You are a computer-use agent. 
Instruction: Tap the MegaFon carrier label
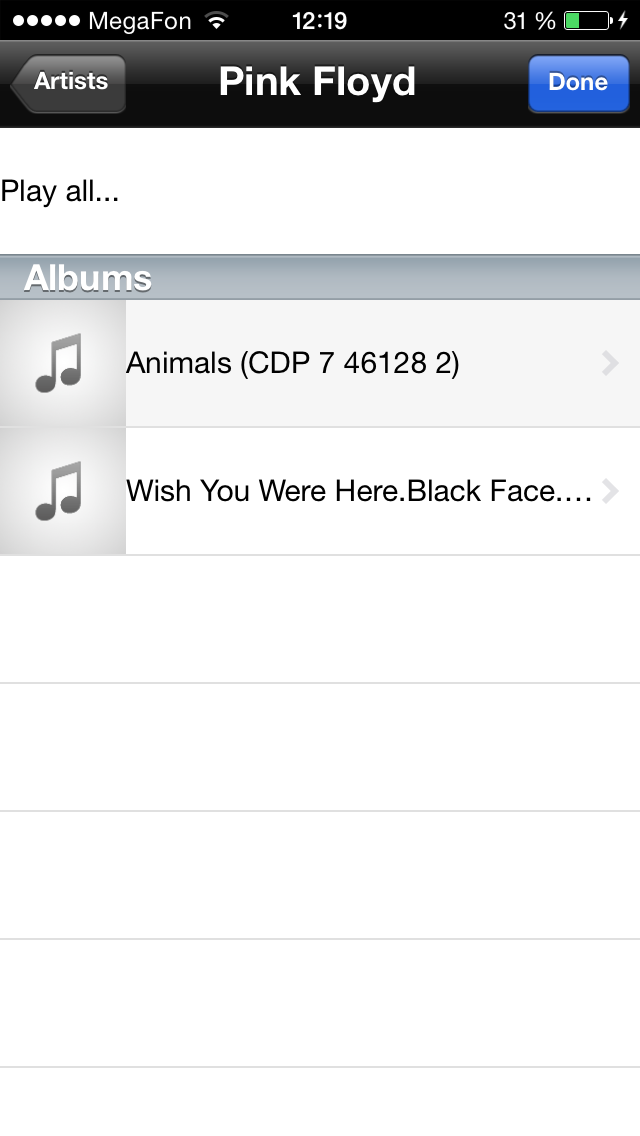[x=140, y=21]
